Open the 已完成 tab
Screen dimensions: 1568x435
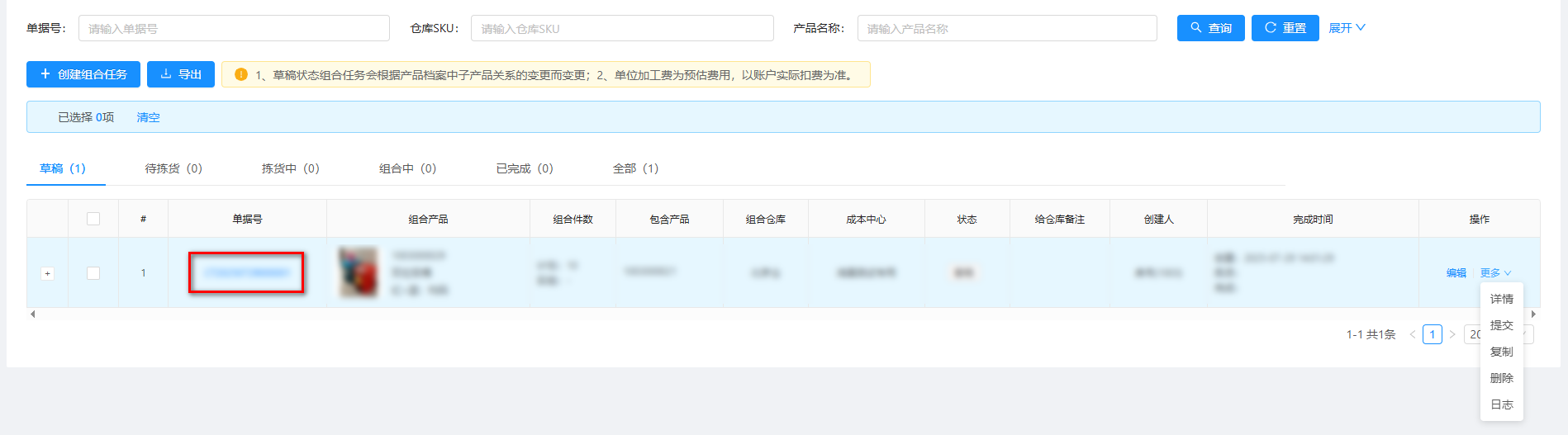[x=524, y=168]
